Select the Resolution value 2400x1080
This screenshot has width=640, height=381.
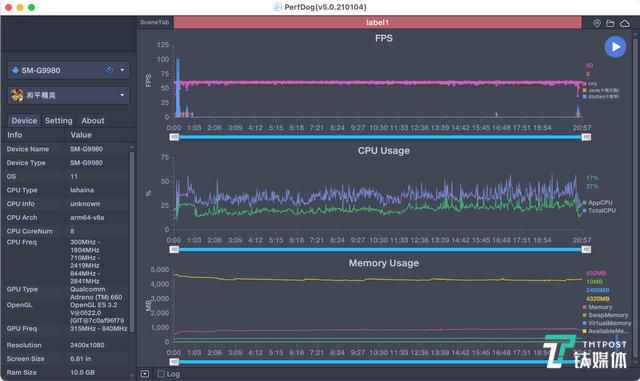(x=87, y=345)
